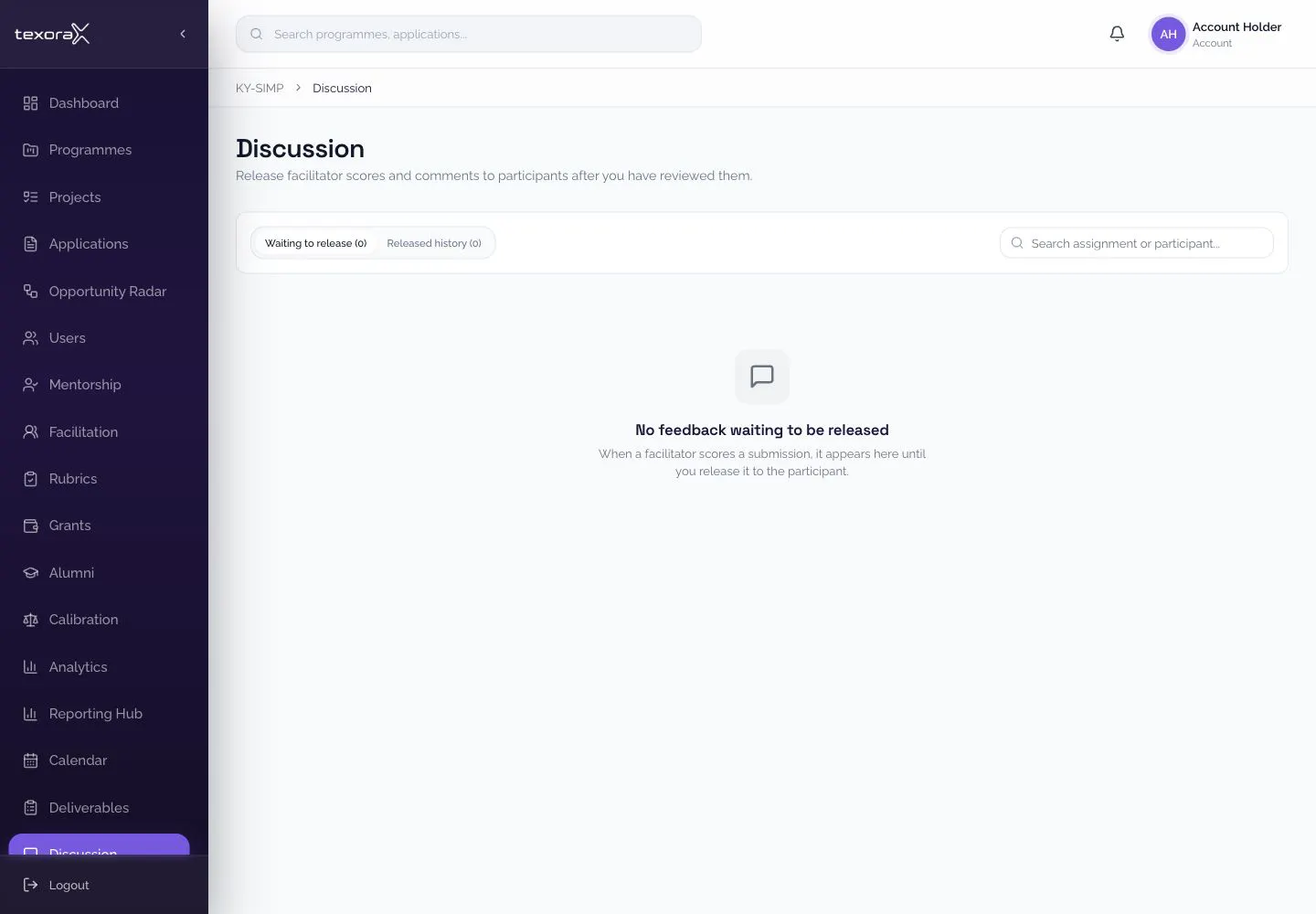This screenshot has width=1316, height=914.
Task: Click the KY-SIMP breadcrumb link
Action: point(260,88)
